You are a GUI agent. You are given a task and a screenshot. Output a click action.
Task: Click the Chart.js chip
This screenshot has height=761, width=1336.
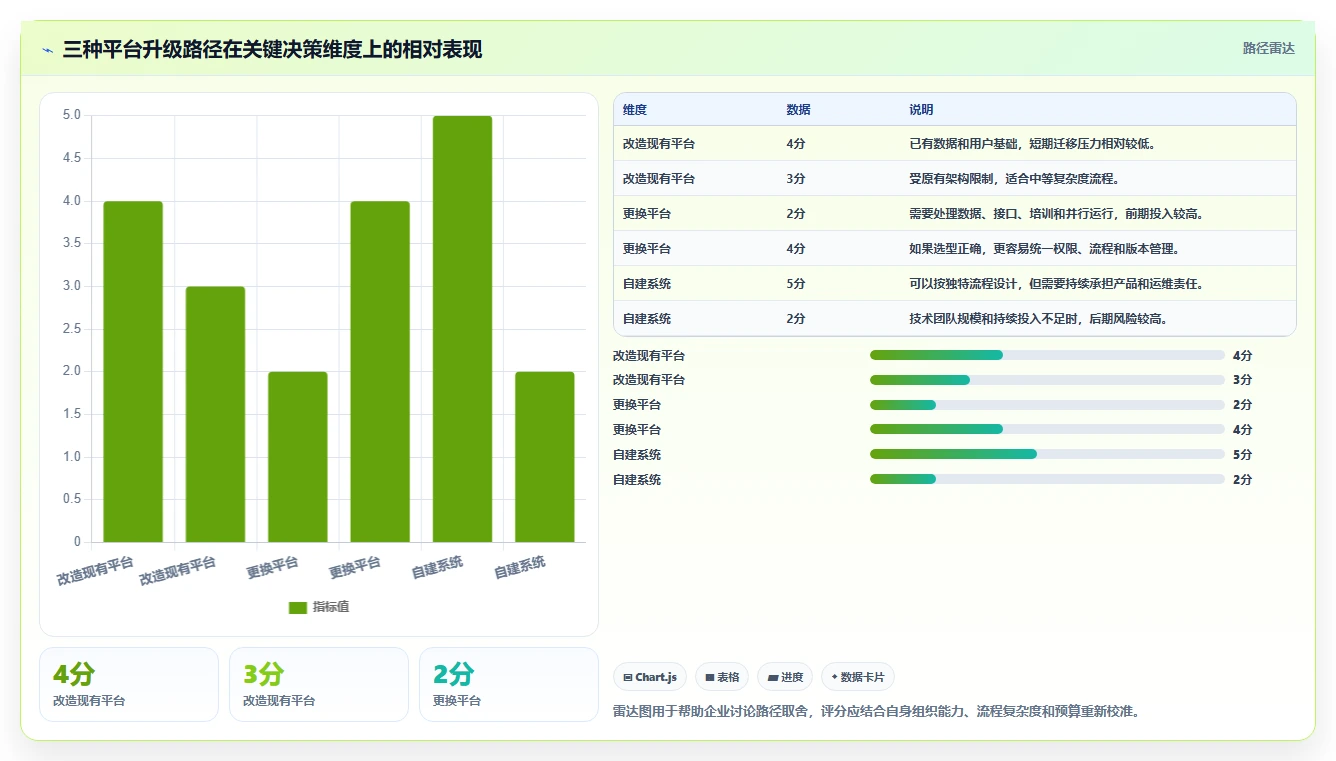point(650,677)
